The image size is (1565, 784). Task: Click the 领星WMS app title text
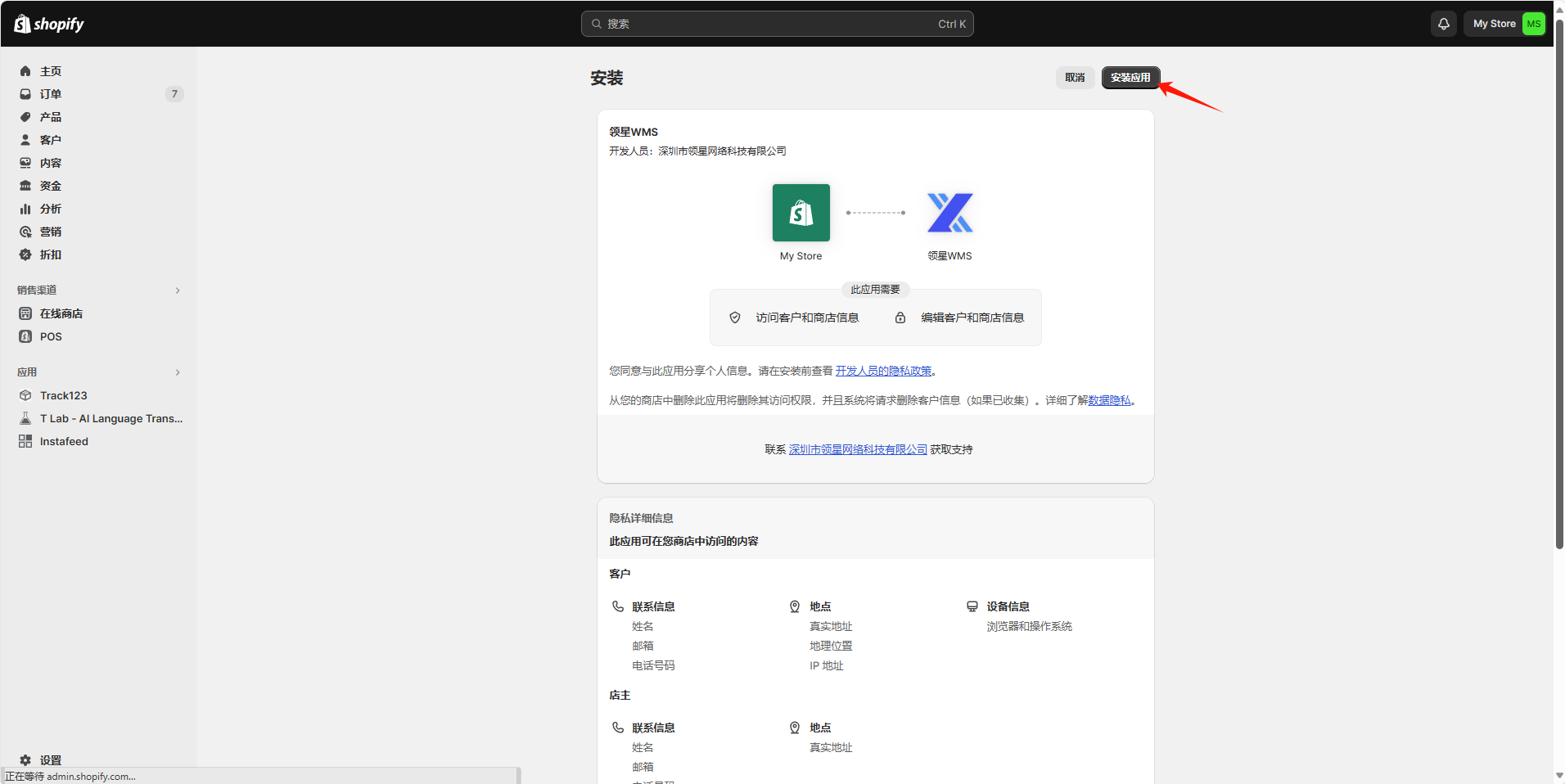(634, 132)
